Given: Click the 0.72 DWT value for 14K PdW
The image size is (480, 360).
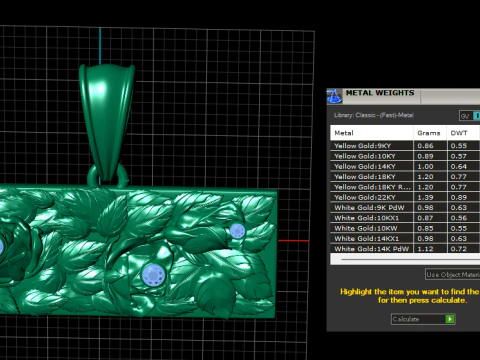Looking at the screenshot, I should 459,249.
